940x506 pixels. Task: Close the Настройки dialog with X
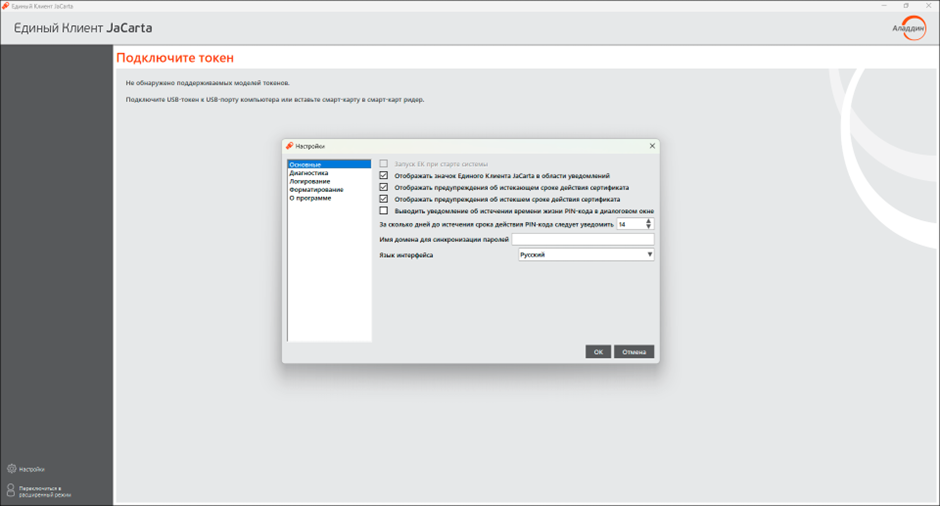(652, 146)
